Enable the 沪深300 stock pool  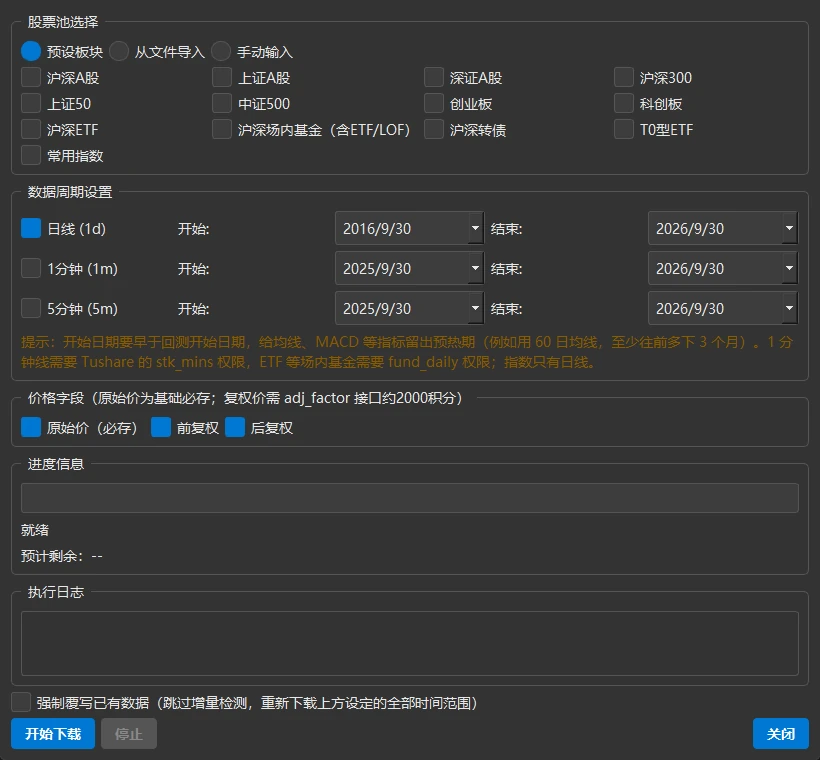(624, 77)
